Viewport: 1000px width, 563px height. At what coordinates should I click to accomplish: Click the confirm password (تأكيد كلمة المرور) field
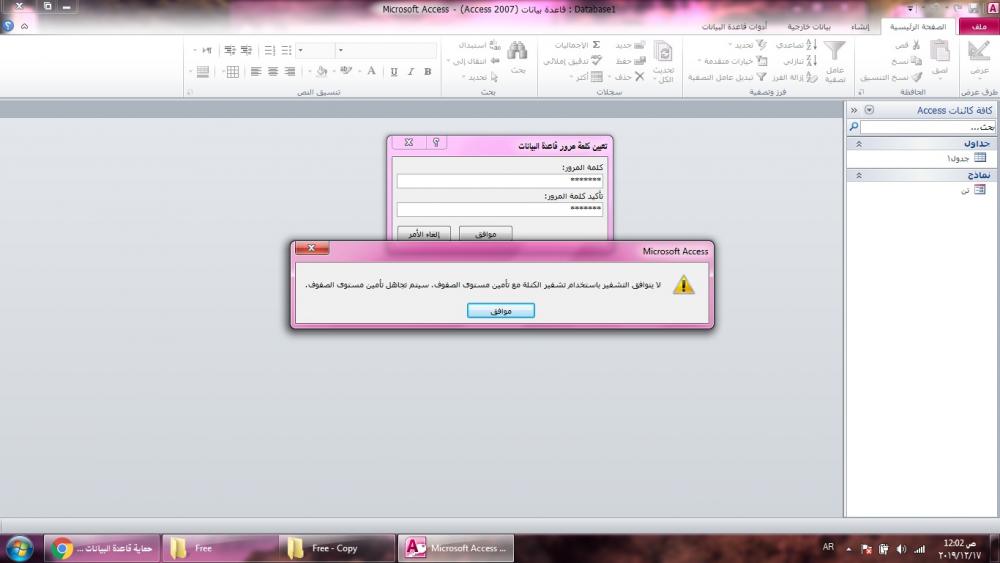[x=499, y=209]
